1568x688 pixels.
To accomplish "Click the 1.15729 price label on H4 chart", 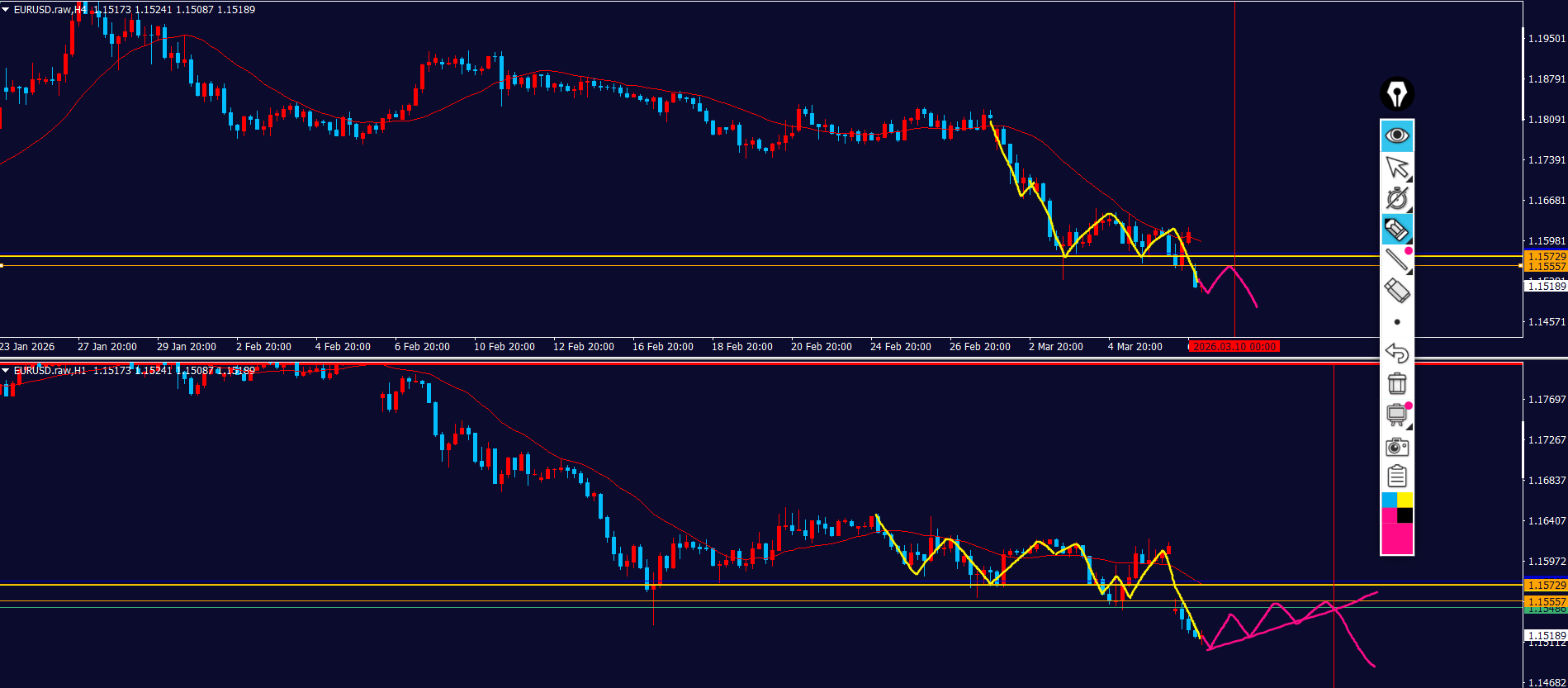I will tap(1546, 257).
